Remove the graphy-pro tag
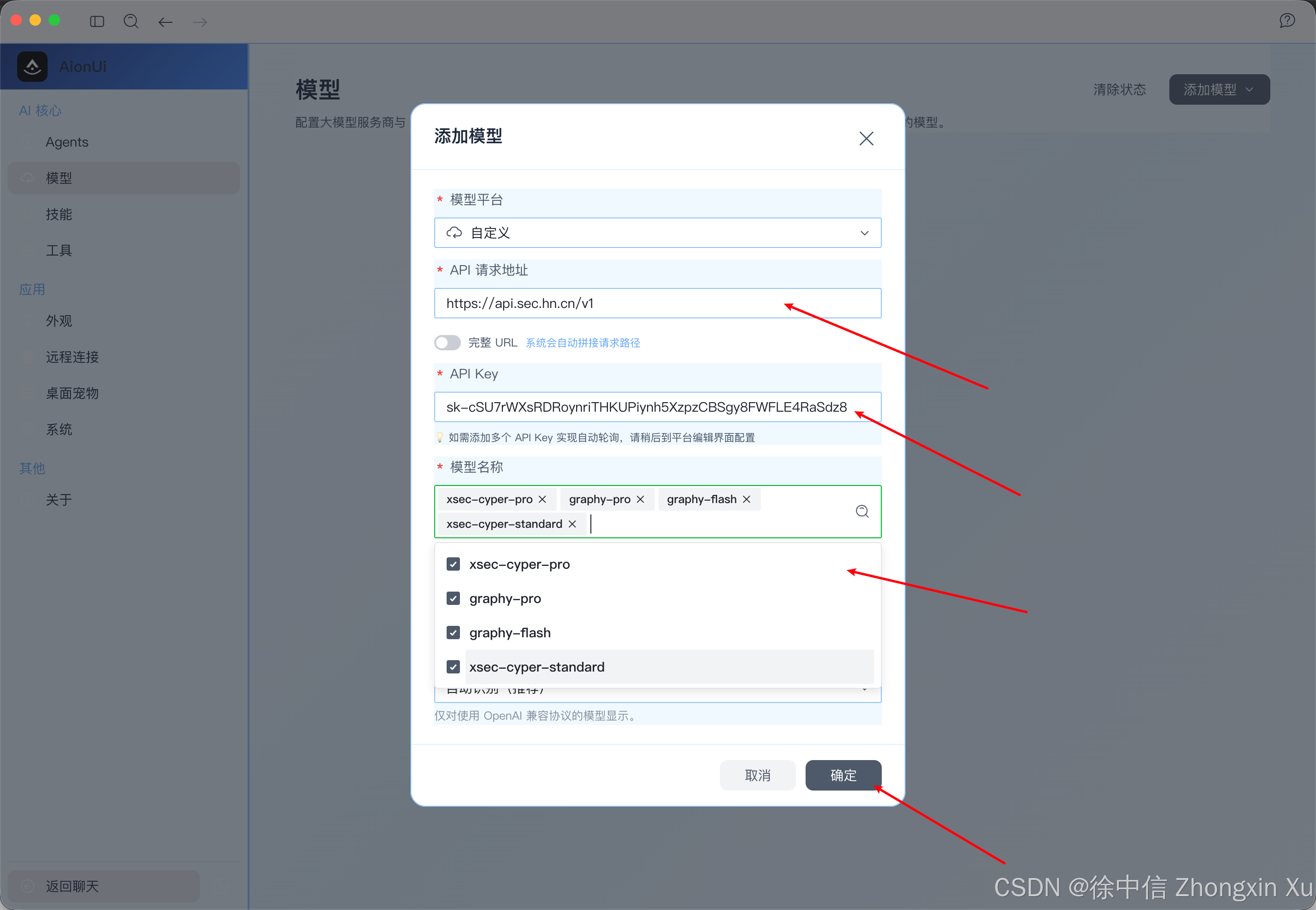This screenshot has width=1316, height=910. coord(640,499)
